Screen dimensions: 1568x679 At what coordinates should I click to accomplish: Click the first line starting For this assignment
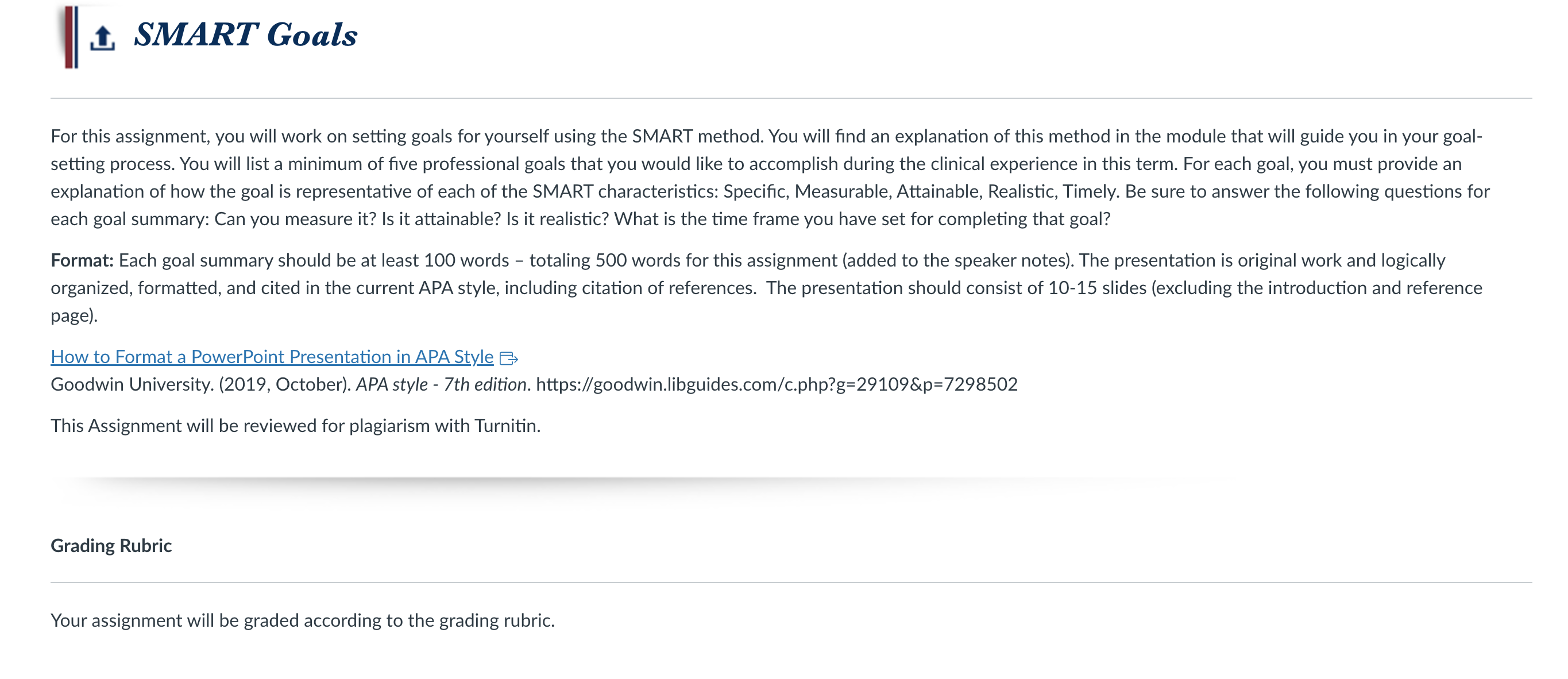point(766,136)
